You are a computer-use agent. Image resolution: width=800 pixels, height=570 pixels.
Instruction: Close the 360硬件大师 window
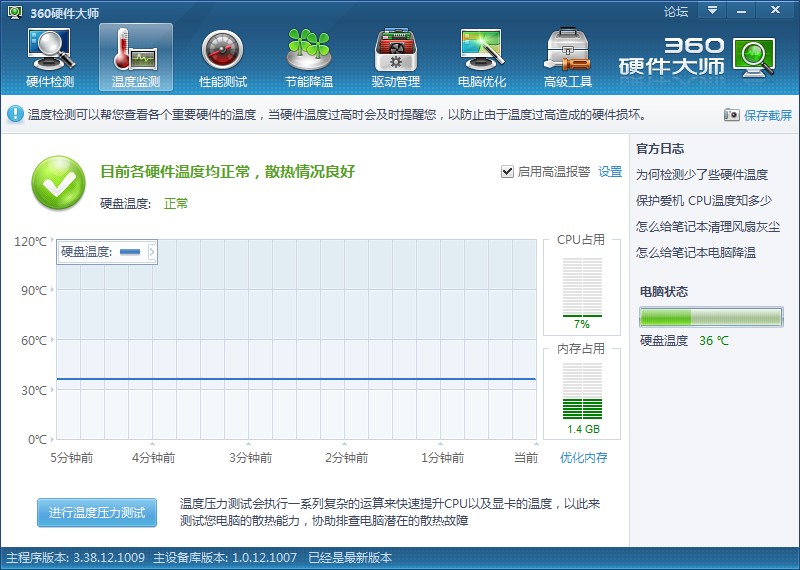point(776,10)
